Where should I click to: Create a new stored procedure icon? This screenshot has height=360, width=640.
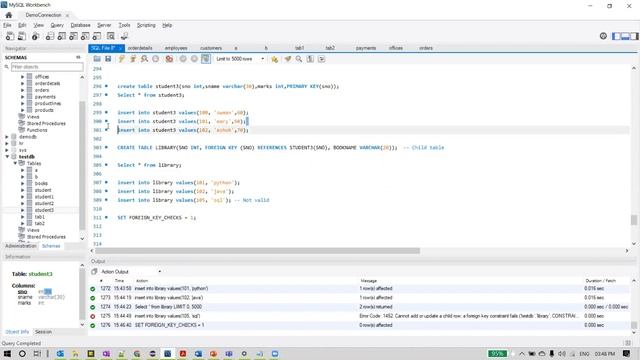pyautogui.click(x=85, y=36)
